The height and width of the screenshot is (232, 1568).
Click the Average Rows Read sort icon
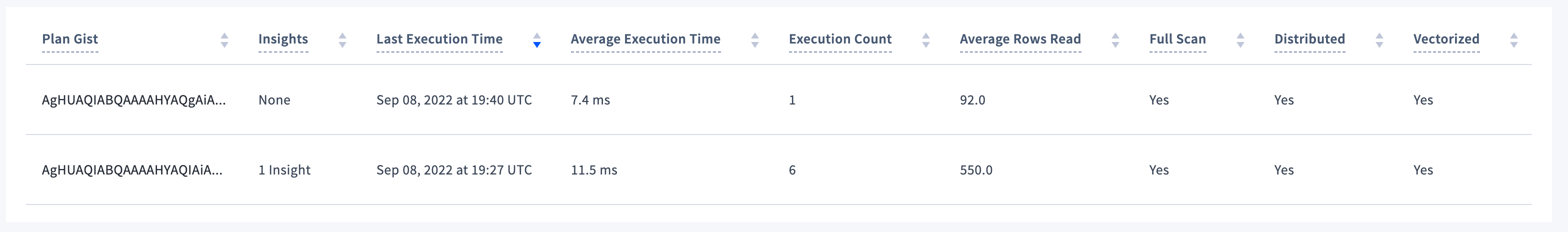[1115, 40]
